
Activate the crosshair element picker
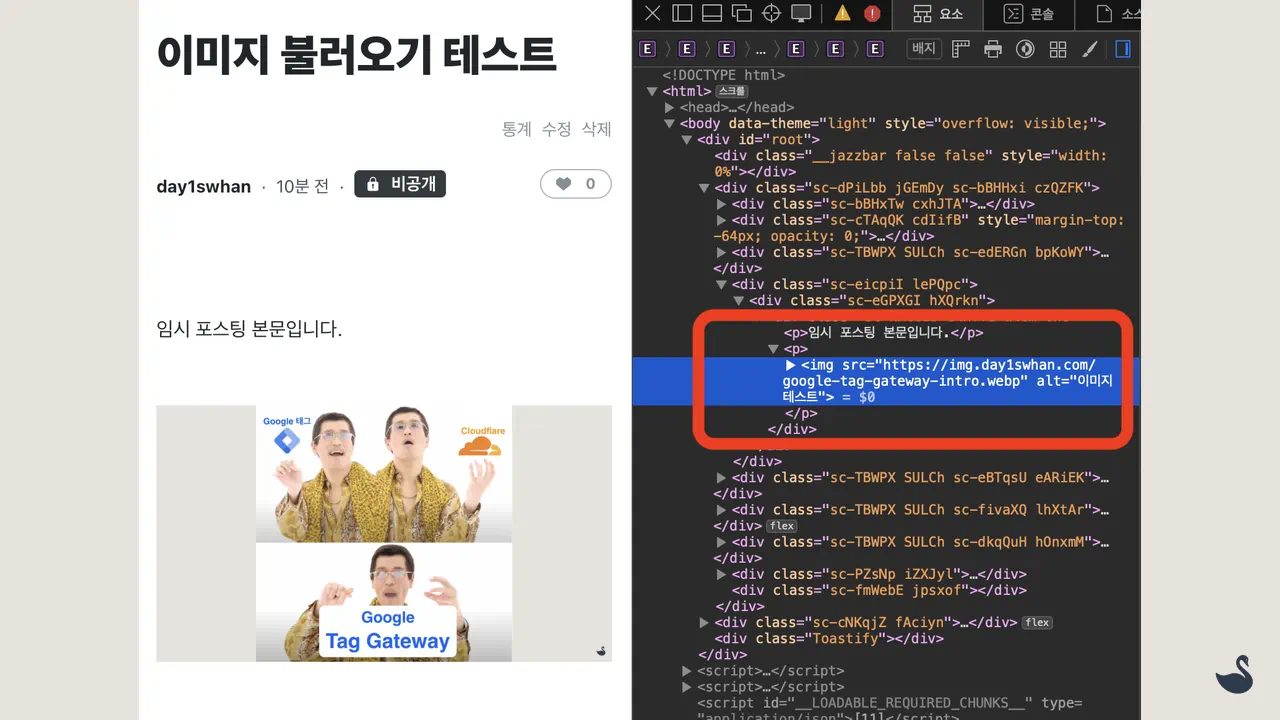[x=771, y=14]
